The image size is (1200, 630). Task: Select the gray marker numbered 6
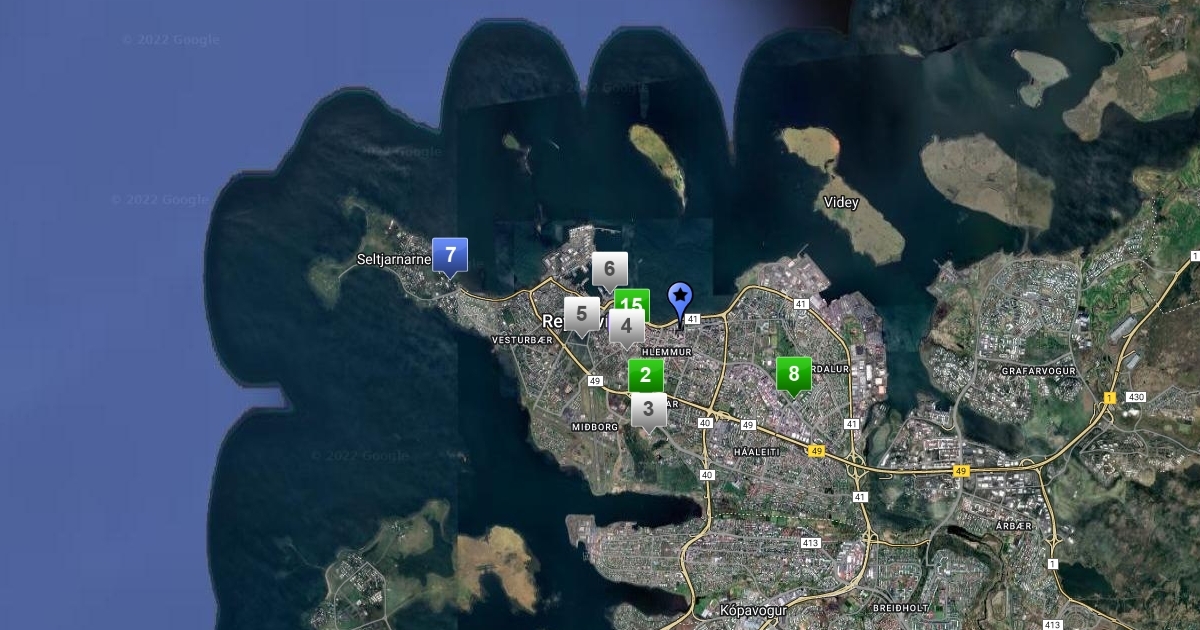[x=609, y=269]
